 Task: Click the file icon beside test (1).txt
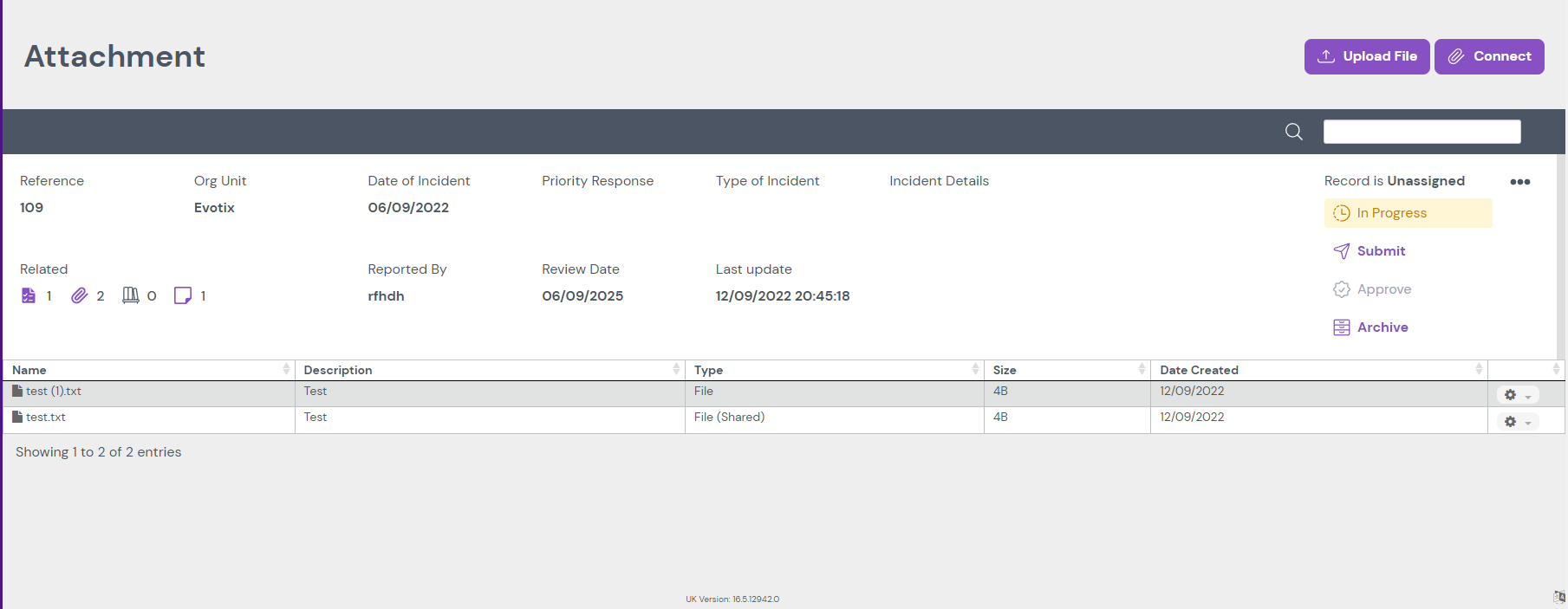(17, 392)
